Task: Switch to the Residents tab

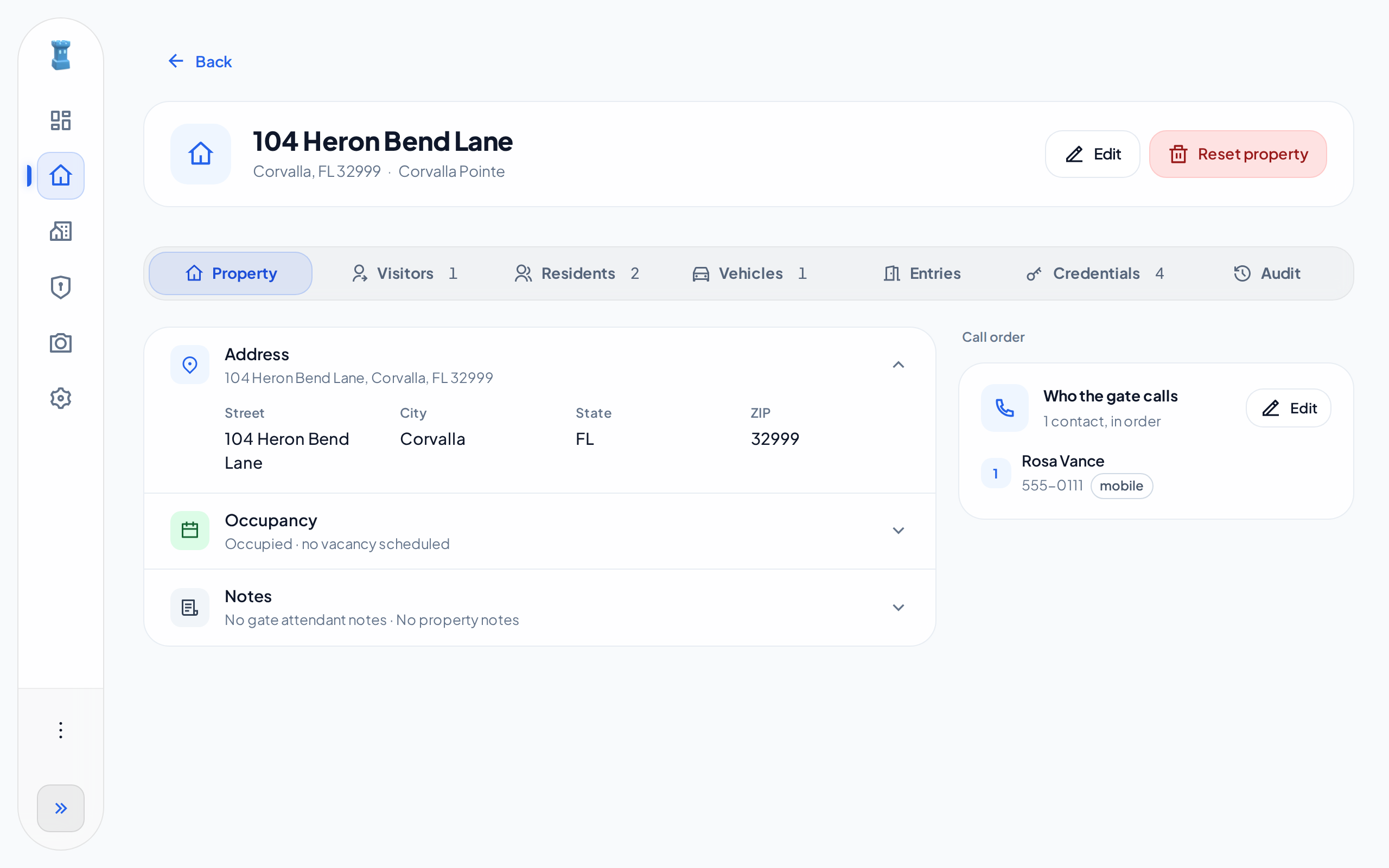Action: [577, 273]
